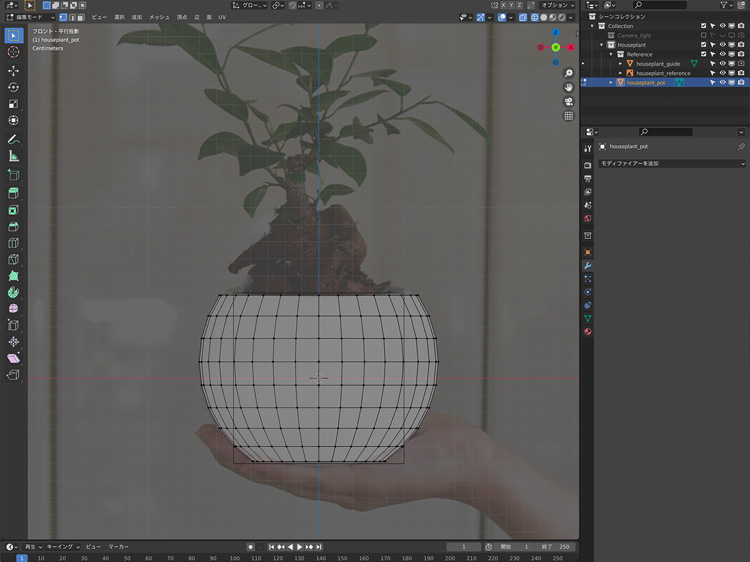Image resolution: width=750 pixels, height=562 pixels.
Task: Open the メッシュ menu
Action: [x=159, y=17]
